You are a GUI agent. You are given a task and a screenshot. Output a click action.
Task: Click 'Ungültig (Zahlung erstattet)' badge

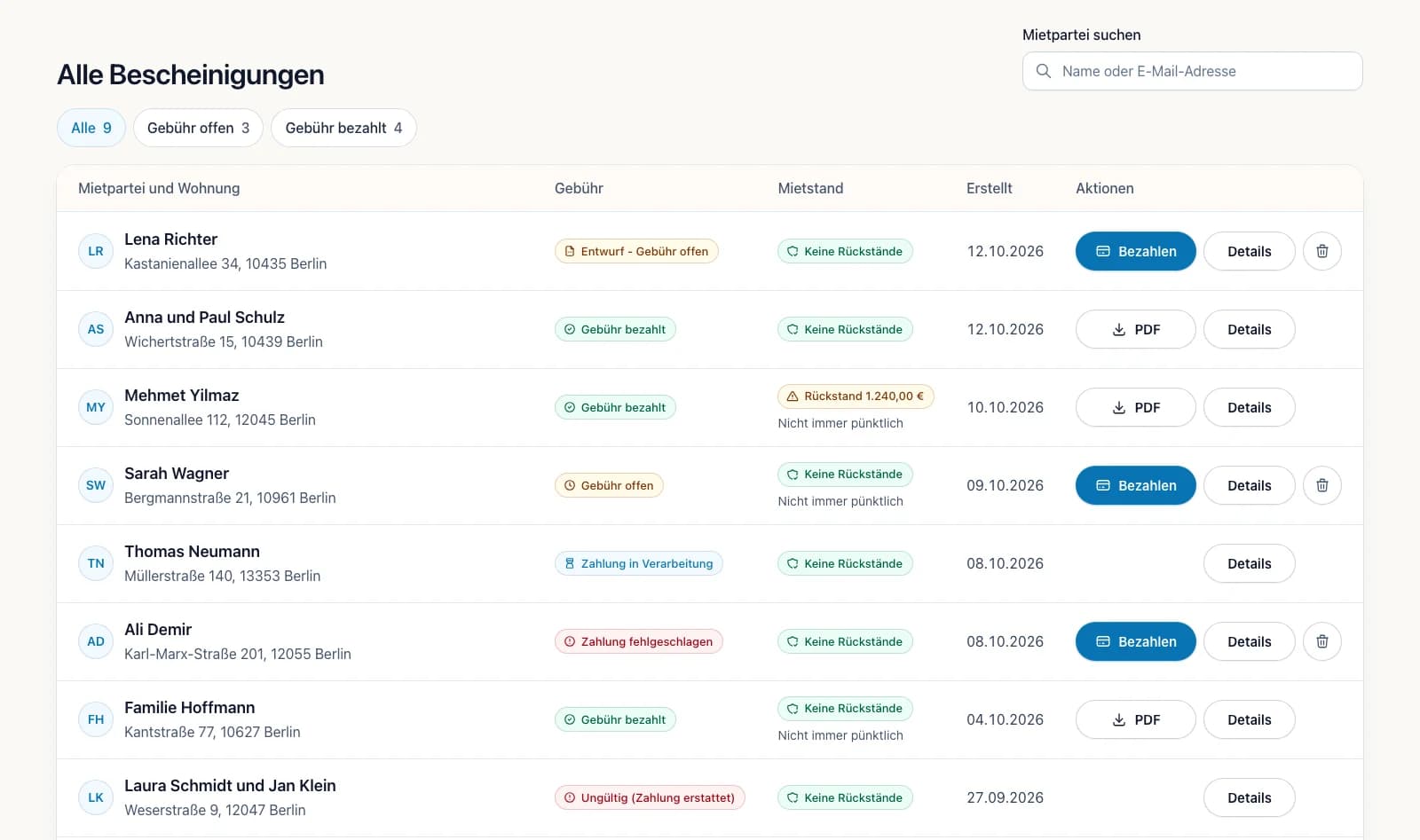pyautogui.click(x=650, y=797)
